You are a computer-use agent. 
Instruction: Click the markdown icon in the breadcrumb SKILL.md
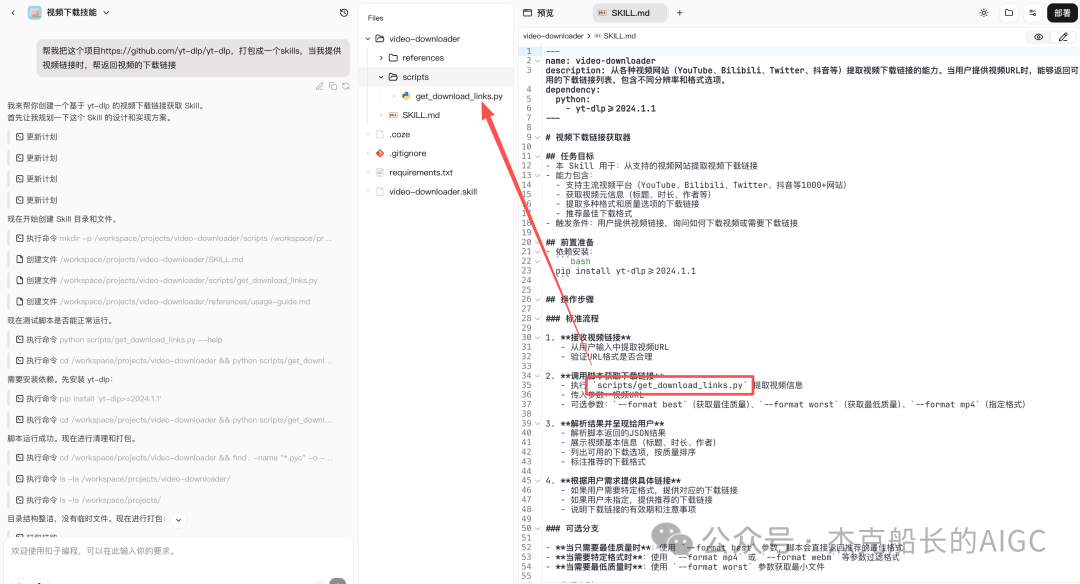pos(598,36)
